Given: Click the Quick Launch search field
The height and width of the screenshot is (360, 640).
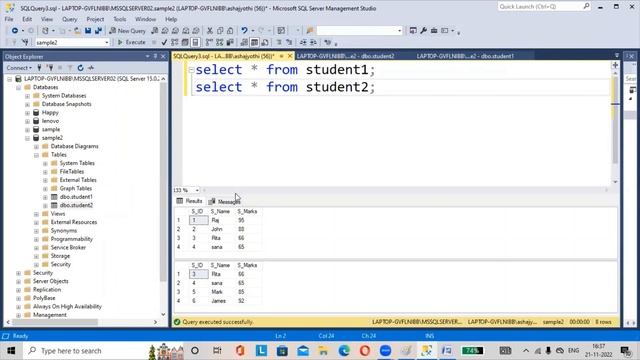Looking at the screenshot, I should pos(544,7).
